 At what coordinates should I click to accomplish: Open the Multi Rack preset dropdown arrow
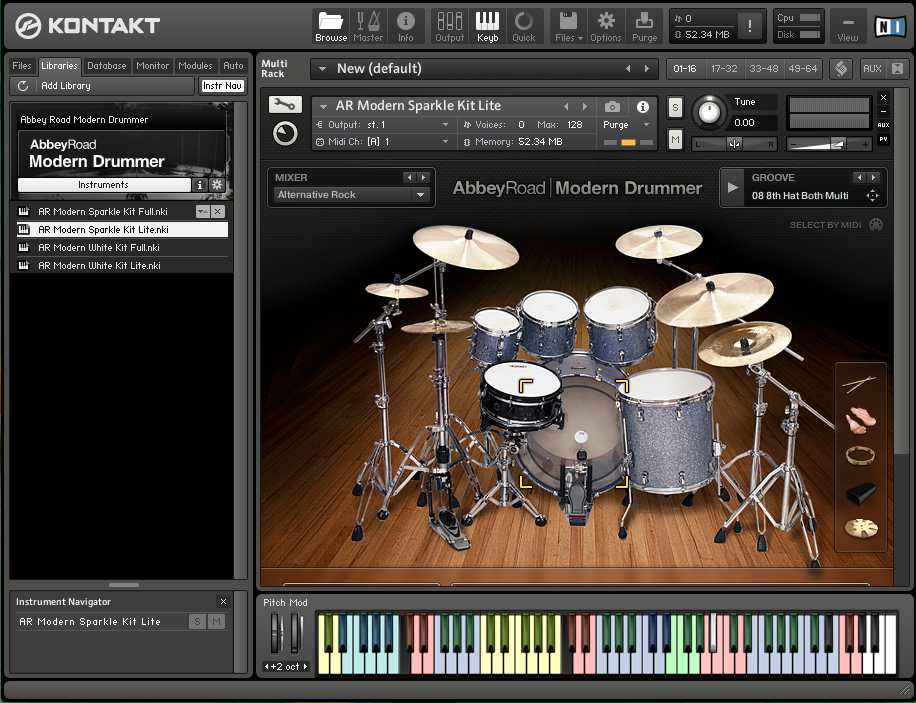click(322, 68)
